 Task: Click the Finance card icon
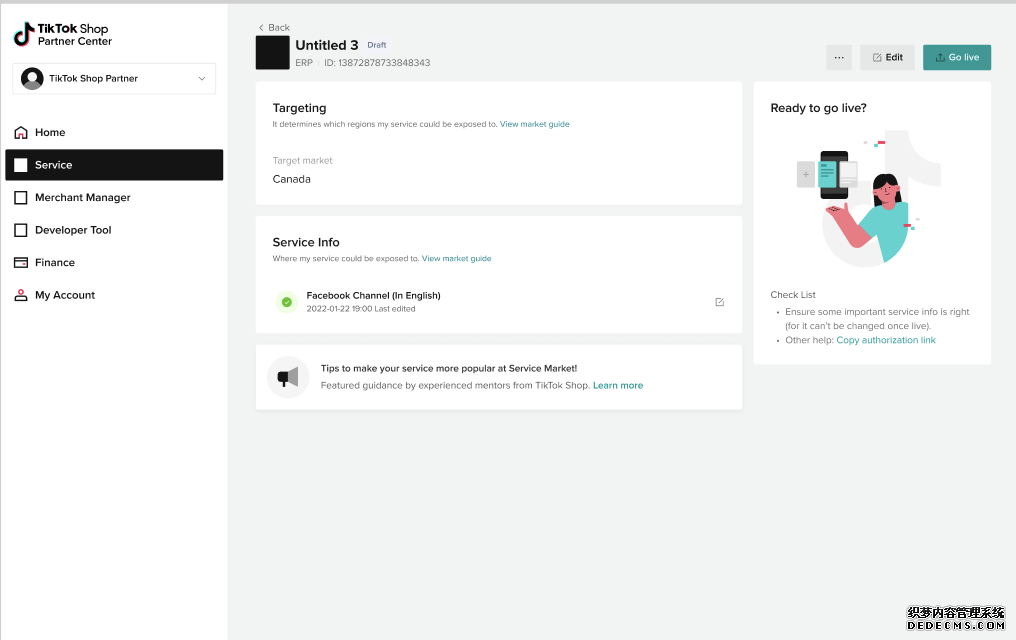click(x=21, y=263)
